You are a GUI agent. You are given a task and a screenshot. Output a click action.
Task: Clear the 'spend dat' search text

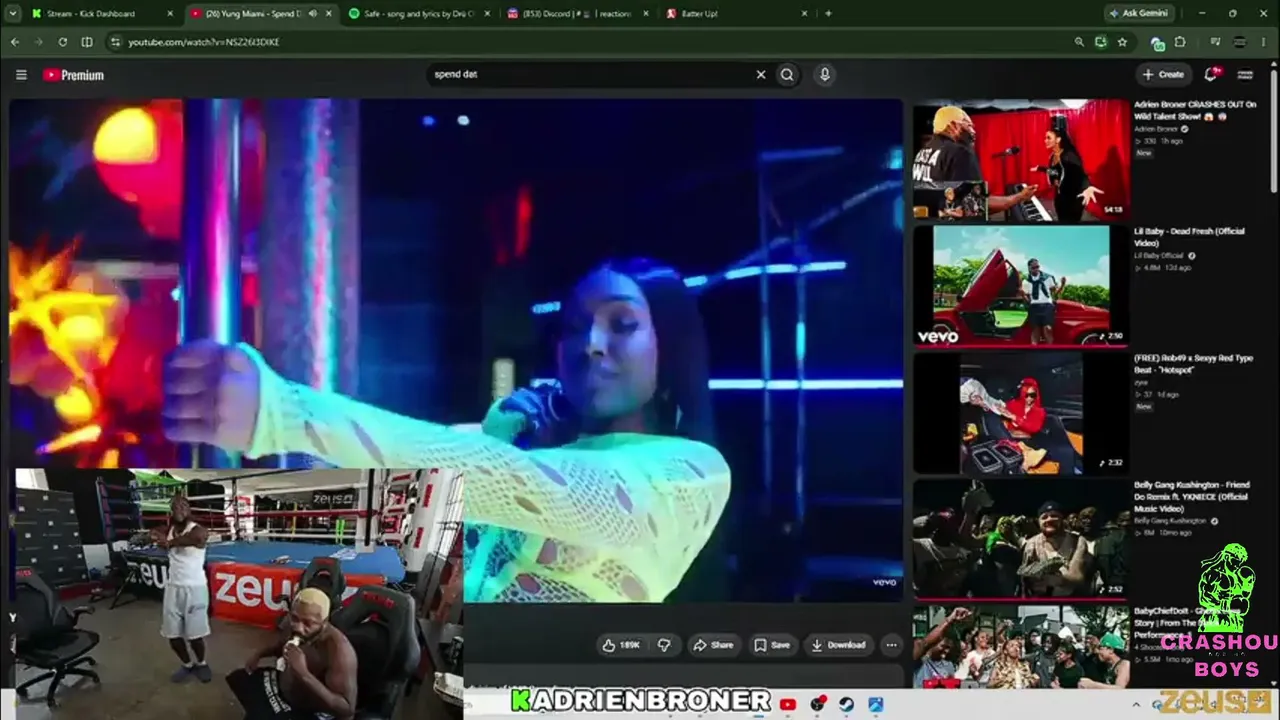click(761, 74)
